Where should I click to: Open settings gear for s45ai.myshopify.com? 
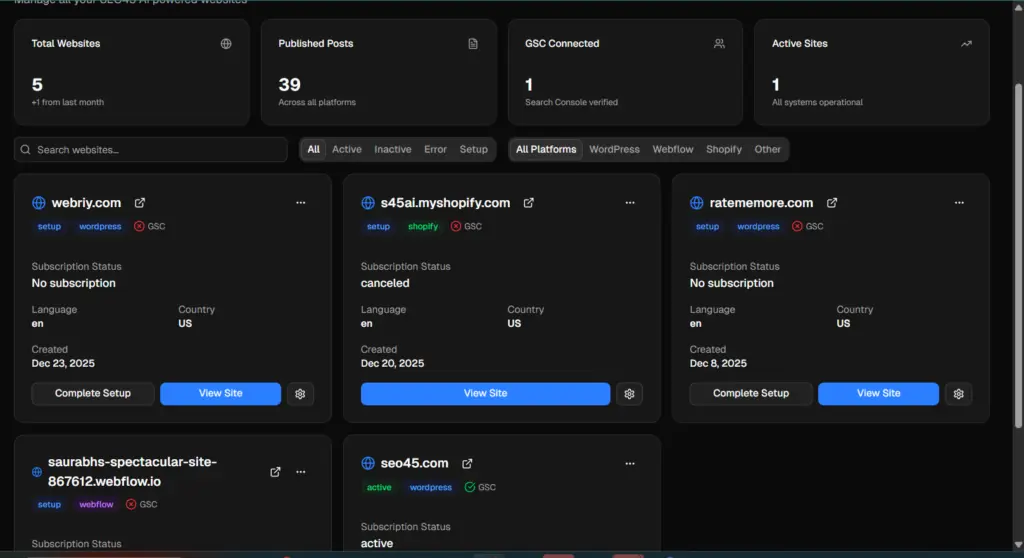[x=630, y=394]
